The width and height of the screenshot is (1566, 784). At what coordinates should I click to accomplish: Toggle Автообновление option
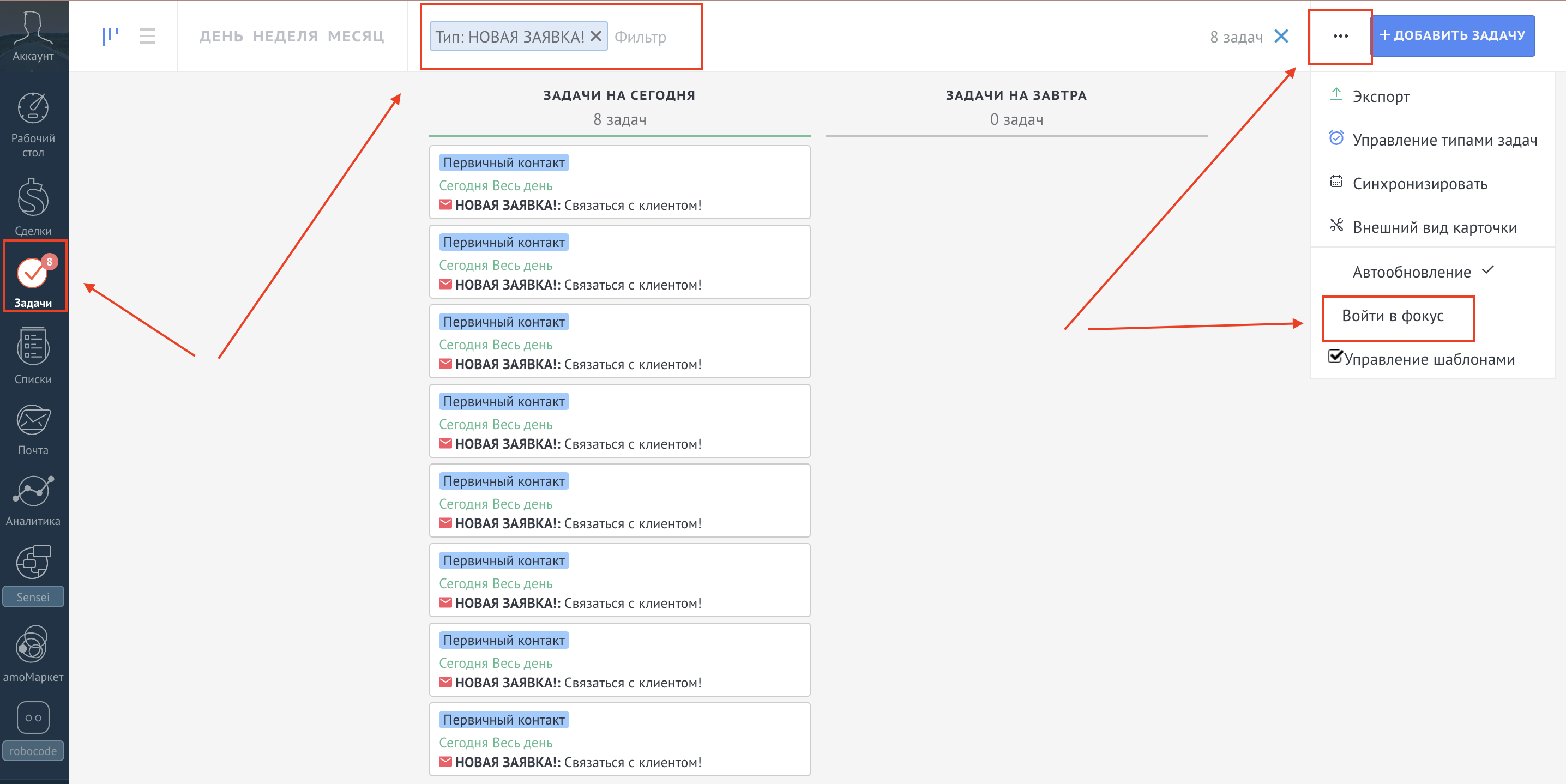(x=1432, y=272)
